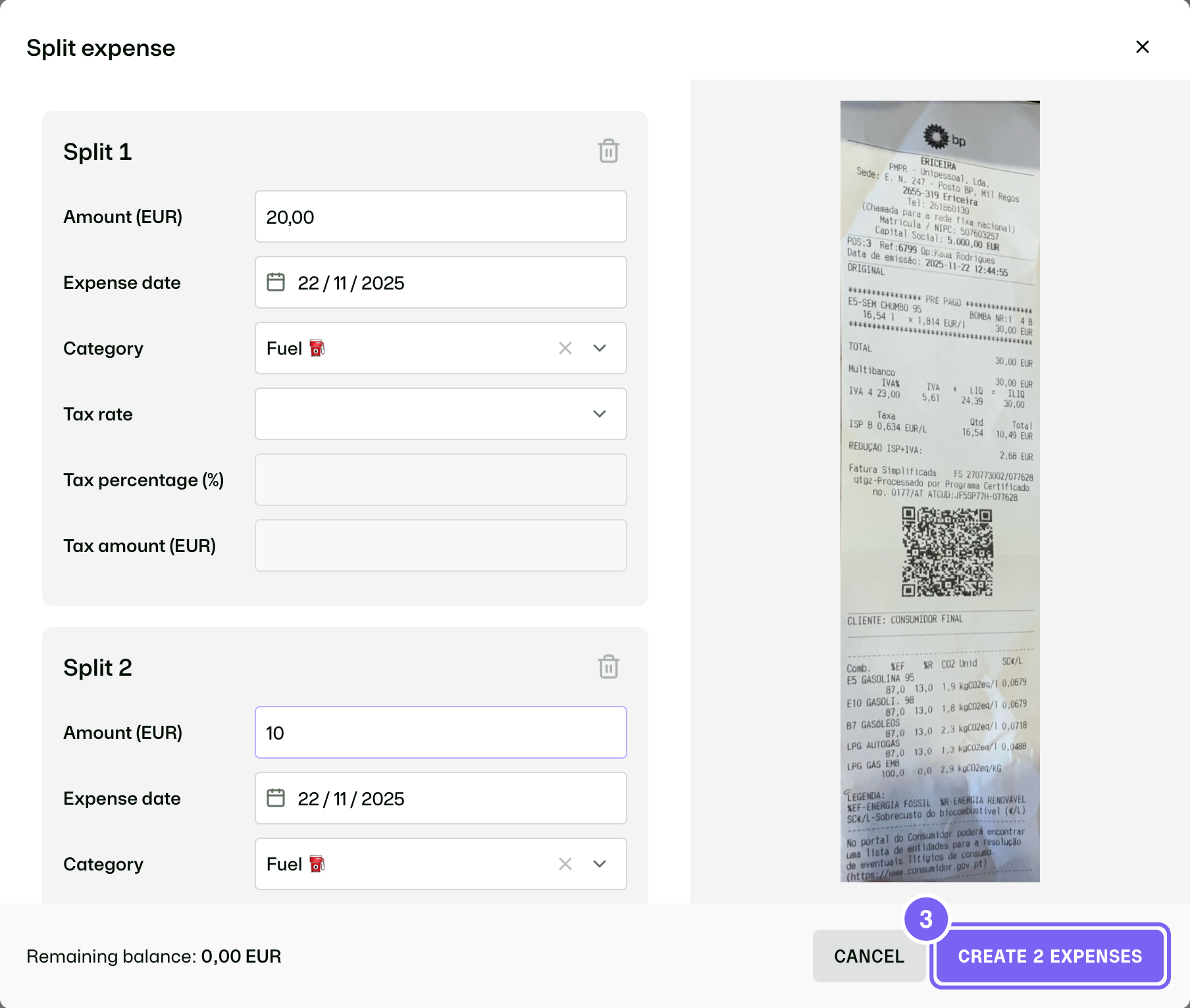Click the Split 1 Tax amount field
The image size is (1190, 1008).
[x=441, y=545]
